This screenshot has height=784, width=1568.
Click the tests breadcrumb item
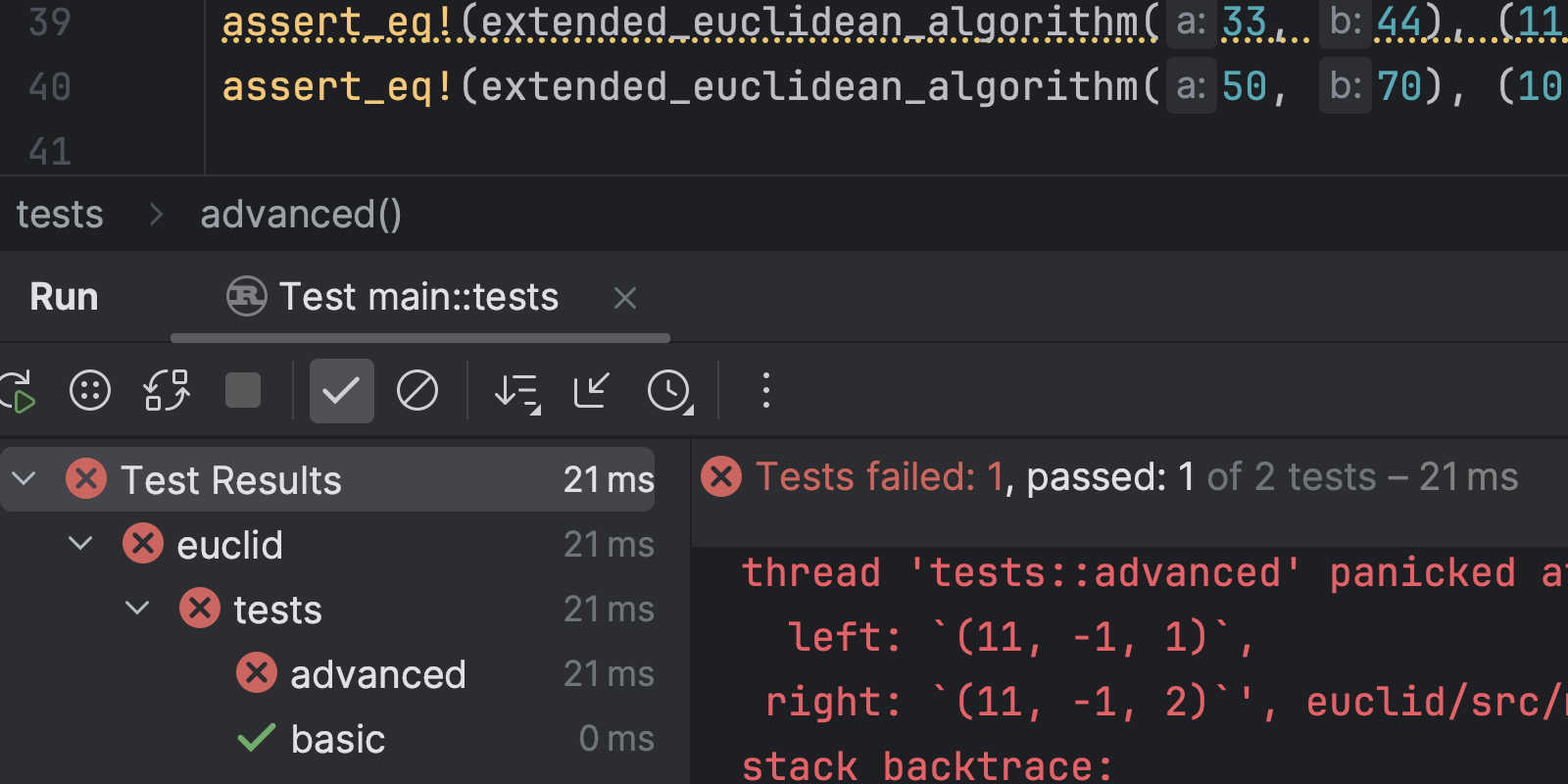point(60,215)
